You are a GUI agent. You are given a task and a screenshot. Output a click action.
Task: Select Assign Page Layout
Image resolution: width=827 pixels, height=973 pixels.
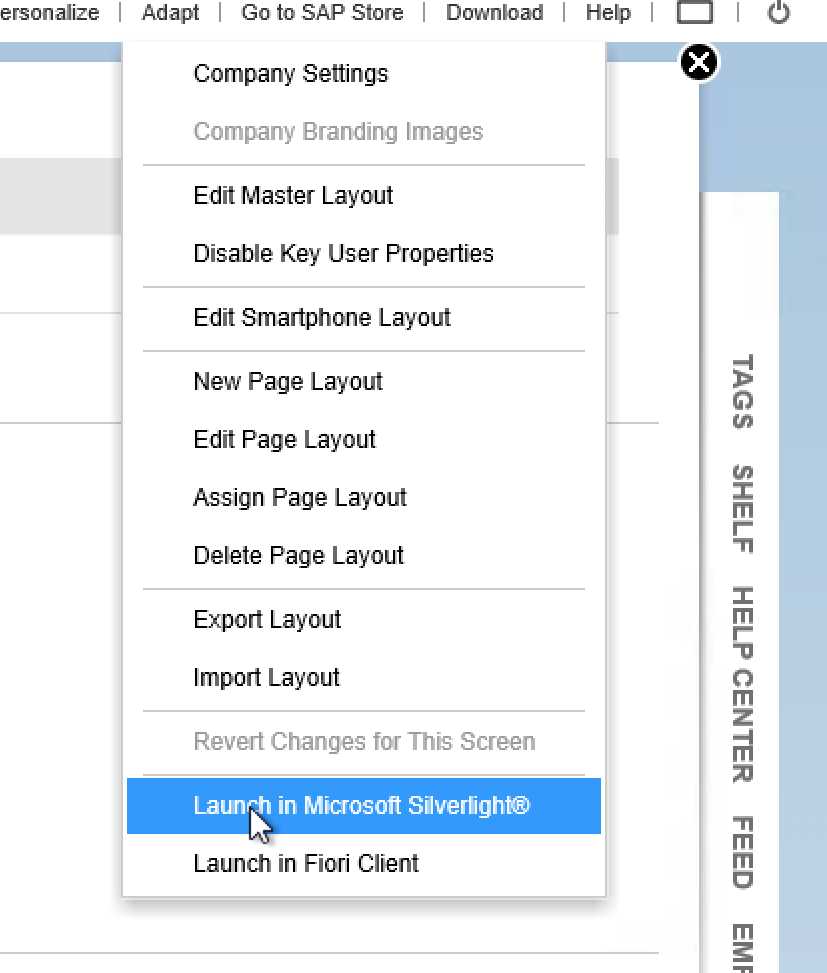(x=300, y=498)
